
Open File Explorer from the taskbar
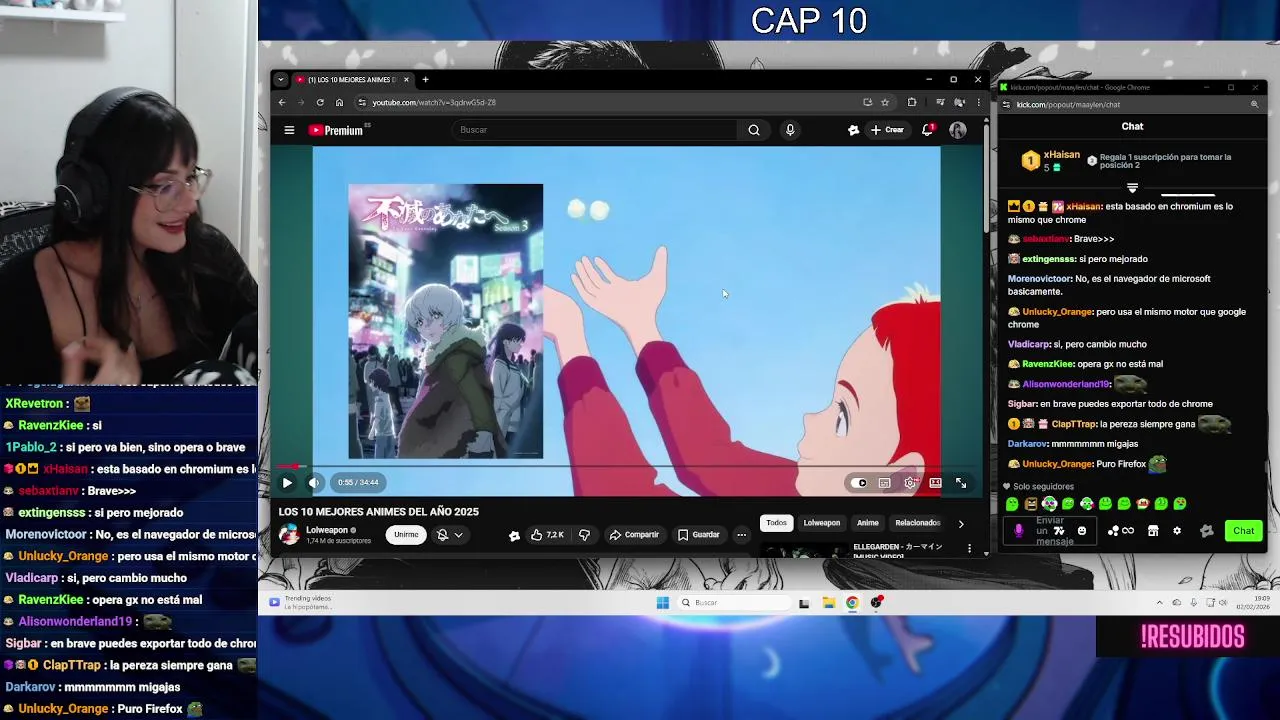pyautogui.click(x=829, y=603)
